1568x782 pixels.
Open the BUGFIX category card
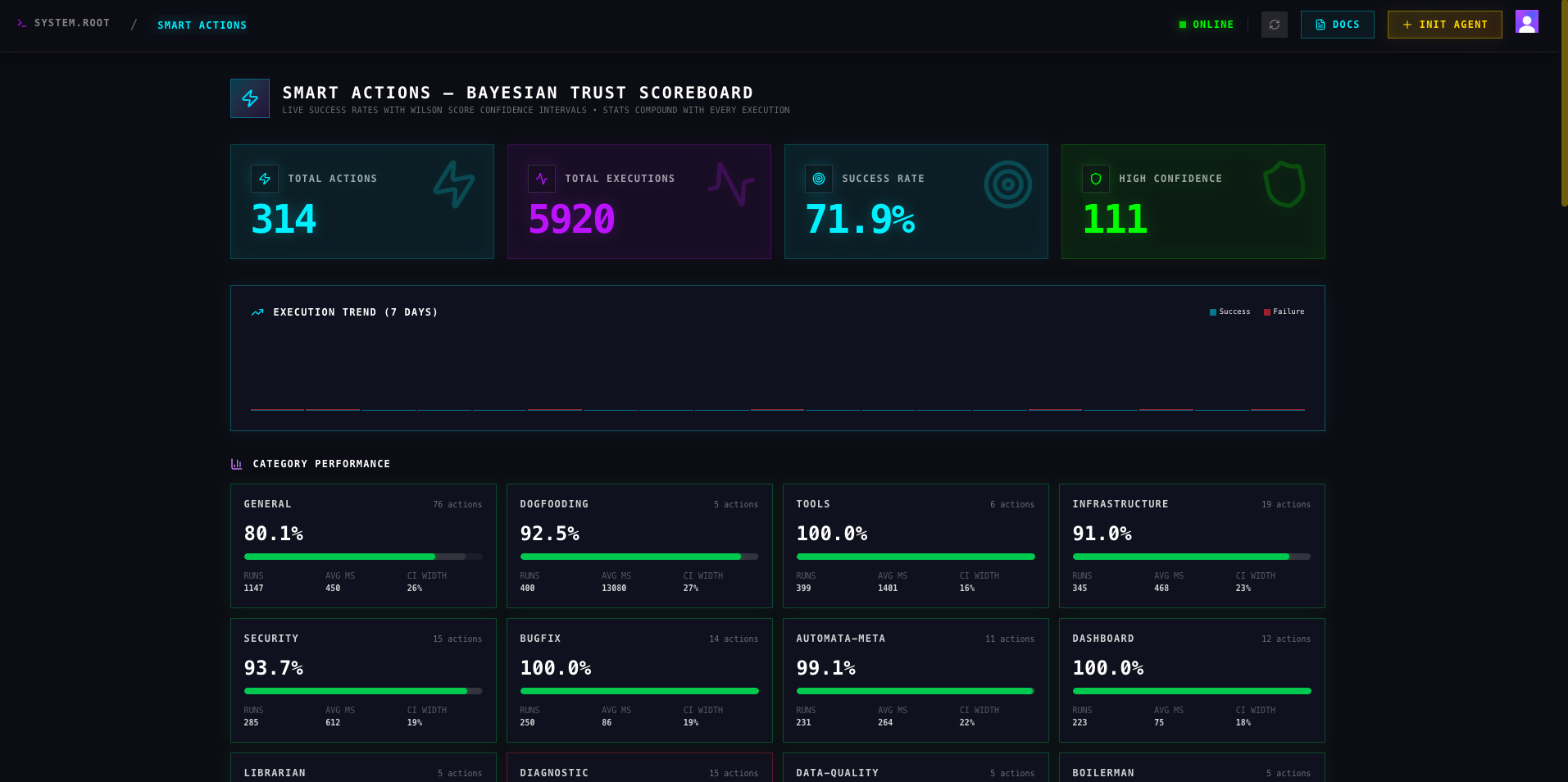639,680
